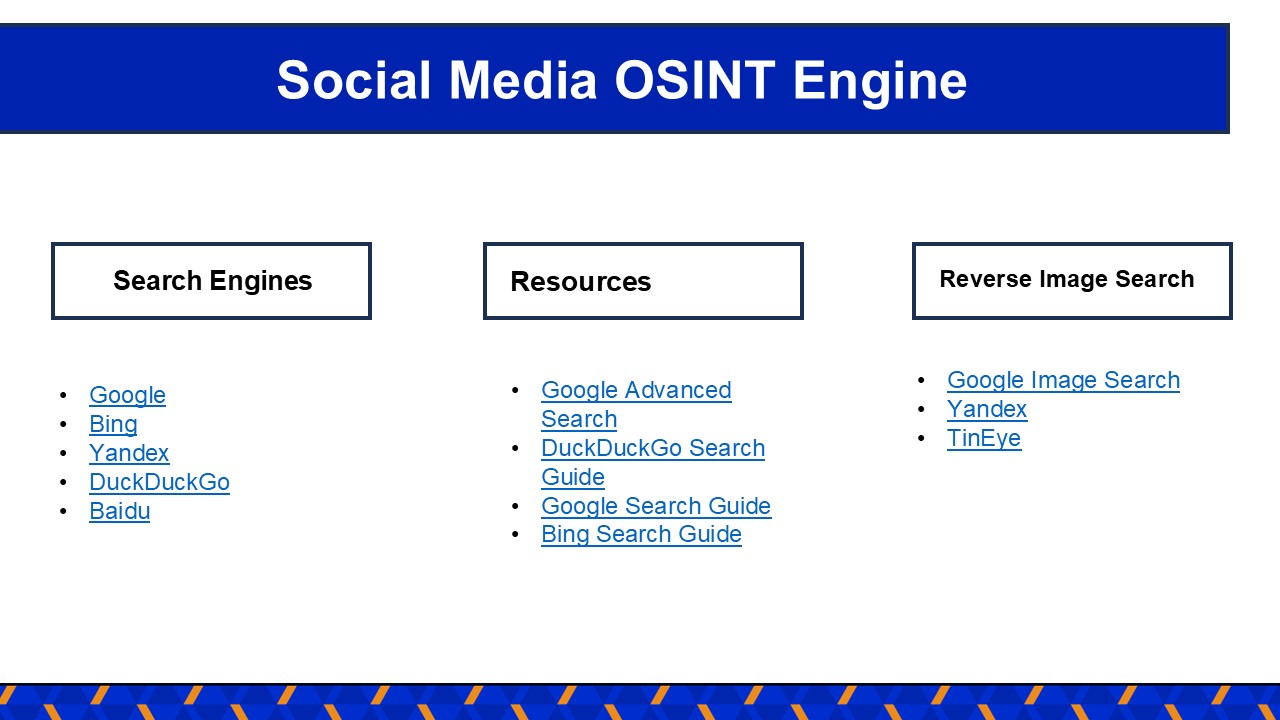The width and height of the screenshot is (1280, 720).
Task: Click the bullet point beside Baidu
Action: pyautogui.click(x=64, y=511)
